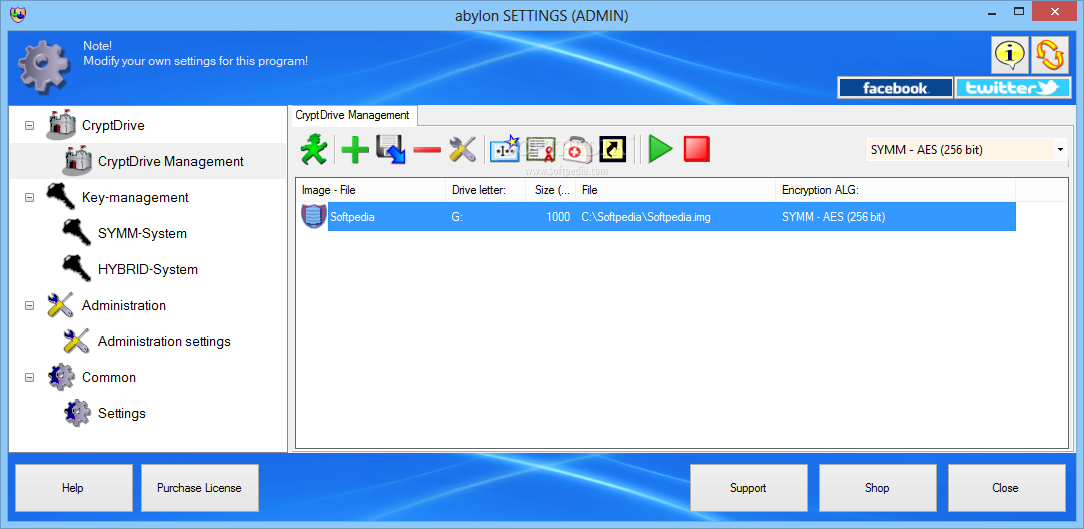Switch to the CryptDrive Management tab

coord(353,115)
